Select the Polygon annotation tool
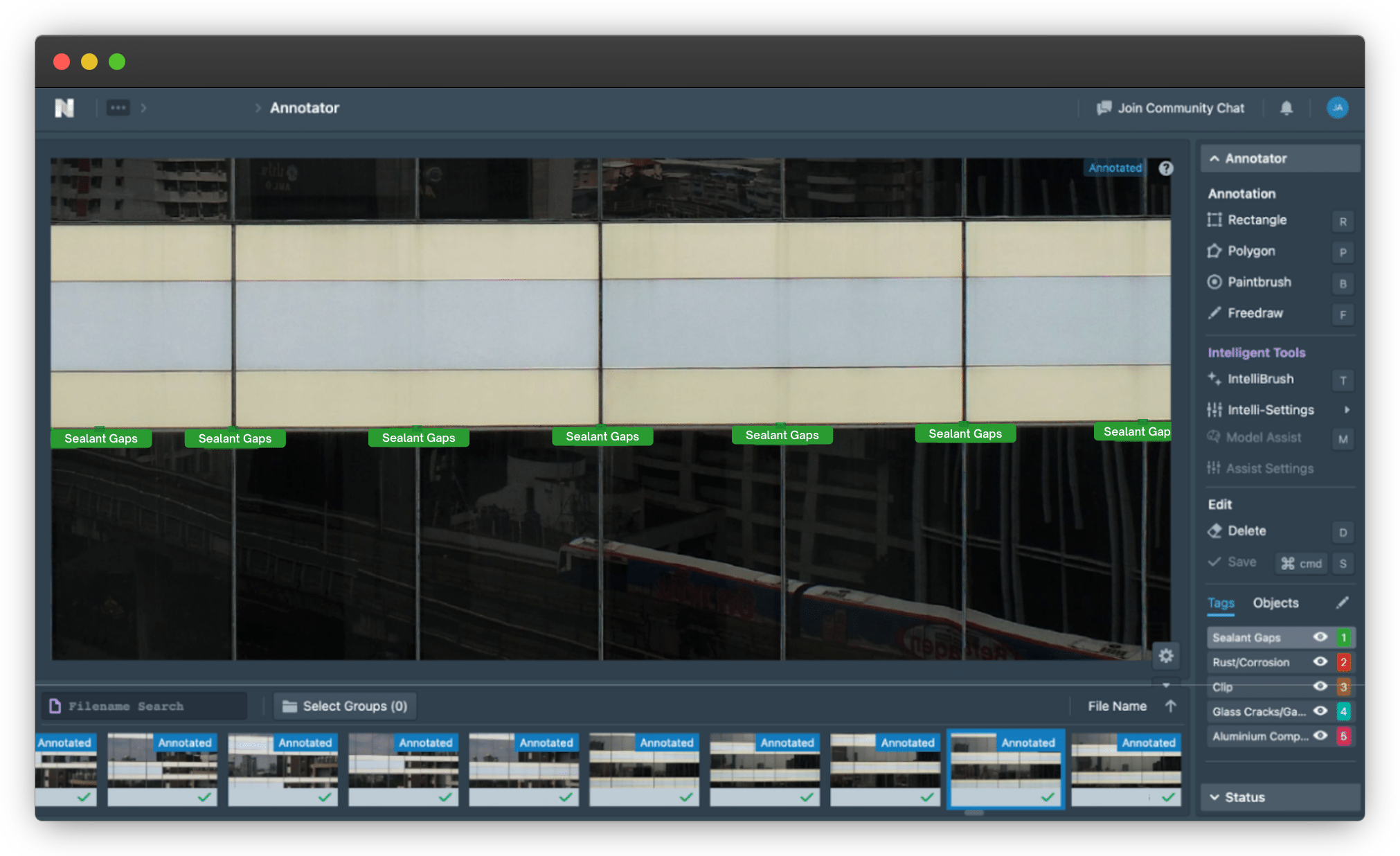The image size is (1400, 856). coord(1250,251)
